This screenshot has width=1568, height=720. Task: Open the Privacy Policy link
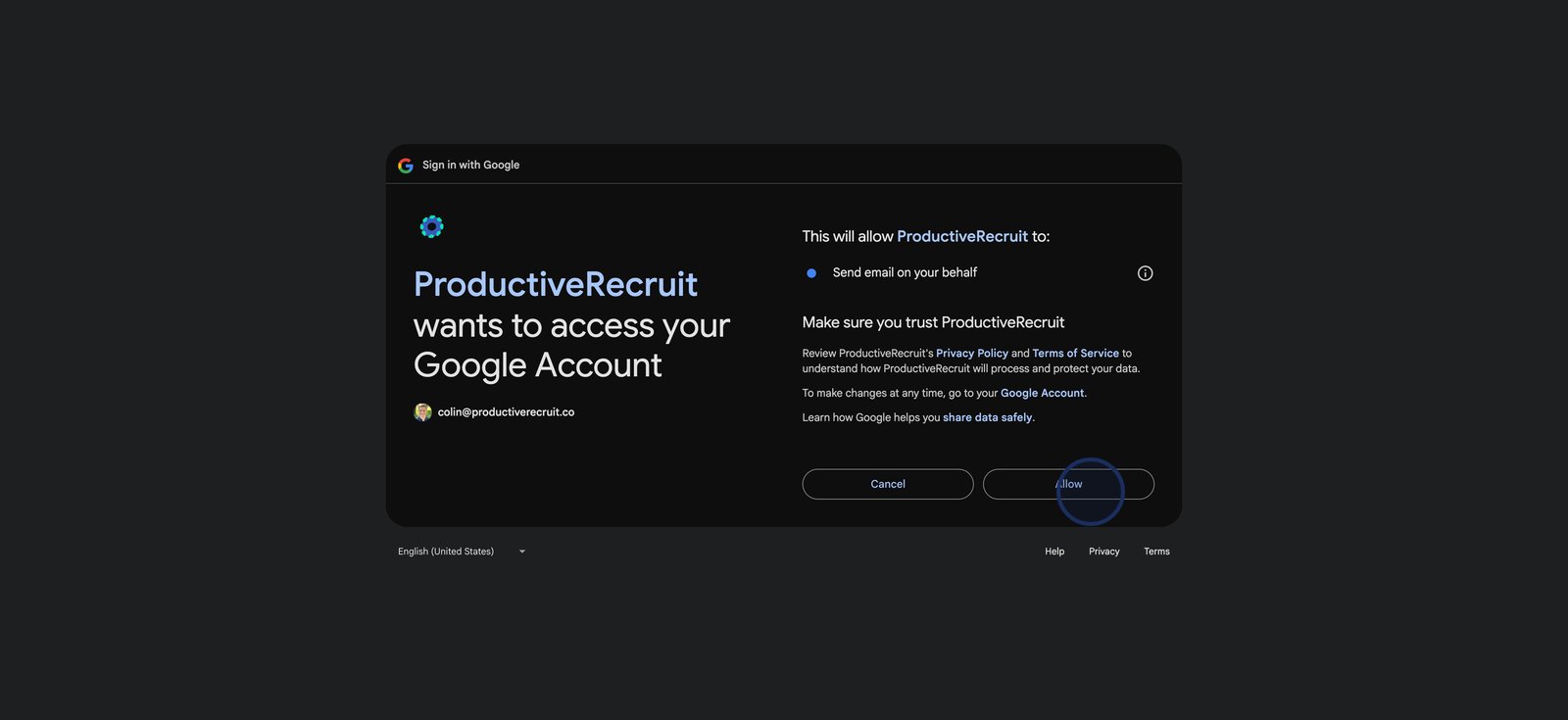coord(972,354)
